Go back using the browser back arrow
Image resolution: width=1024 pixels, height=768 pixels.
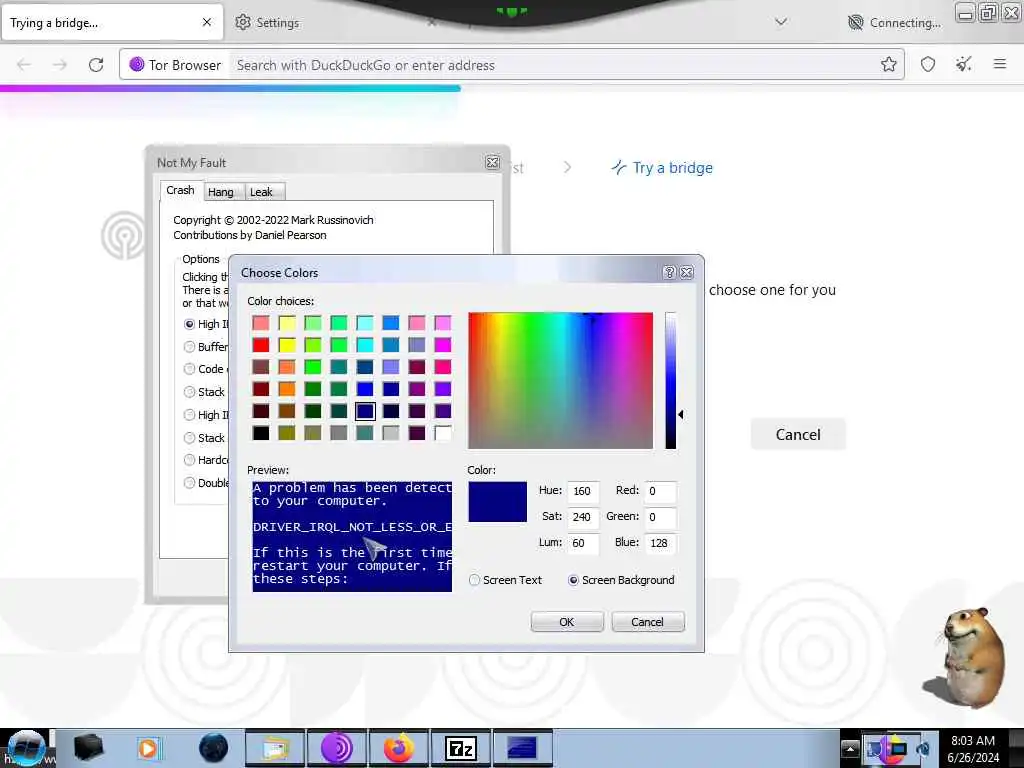[24, 65]
